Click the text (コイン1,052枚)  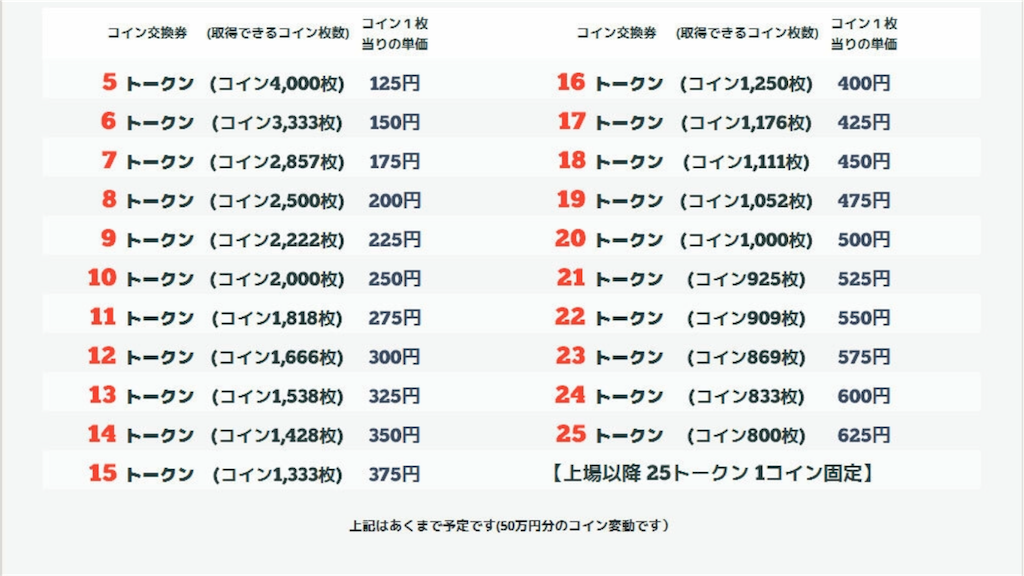[746, 201]
